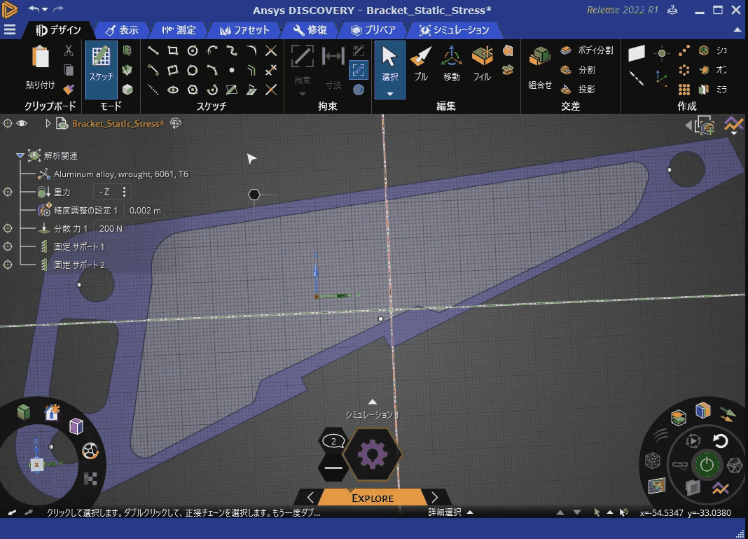The image size is (748, 539).
Task: Click the Split Body (ボディ分割) button
Action: click(x=587, y=50)
